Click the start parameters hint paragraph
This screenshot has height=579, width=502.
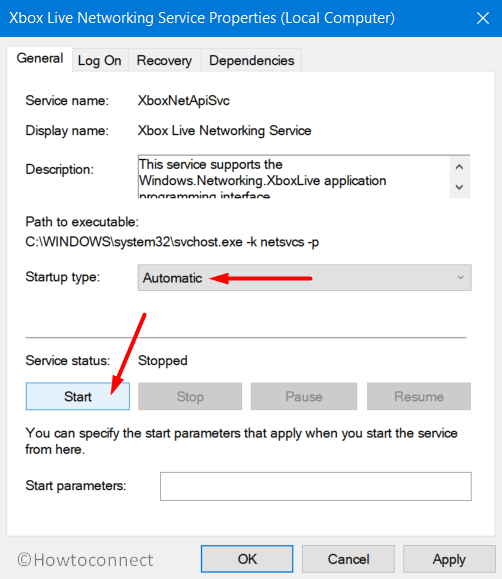(241, 441)
